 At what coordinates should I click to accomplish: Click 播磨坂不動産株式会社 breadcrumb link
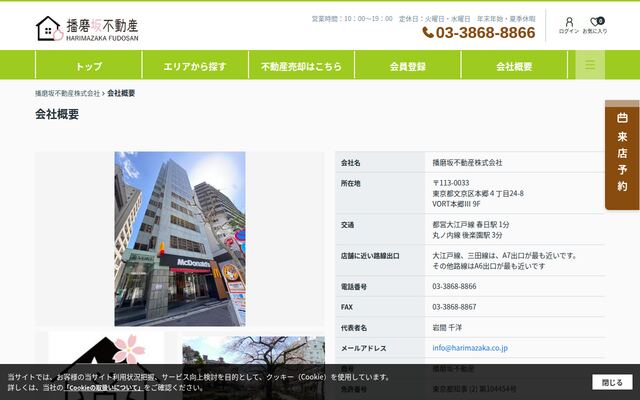tap(67, 93)
